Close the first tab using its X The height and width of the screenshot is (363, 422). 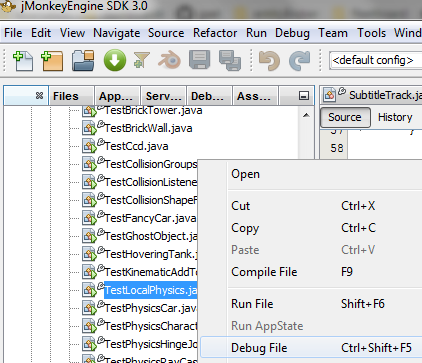coord(39,96)
